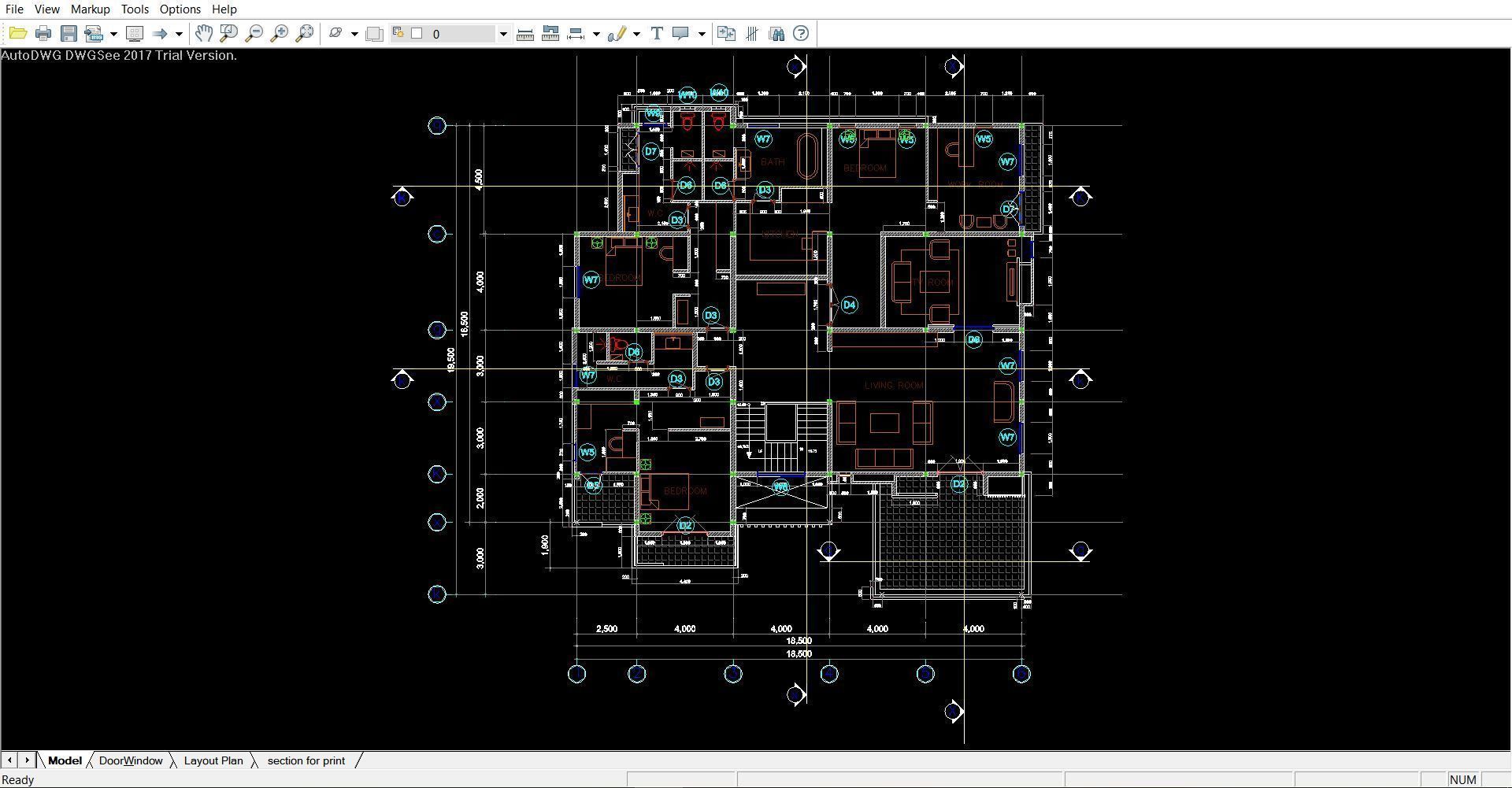Click the NUM status bar indicator

point(1462,779)
